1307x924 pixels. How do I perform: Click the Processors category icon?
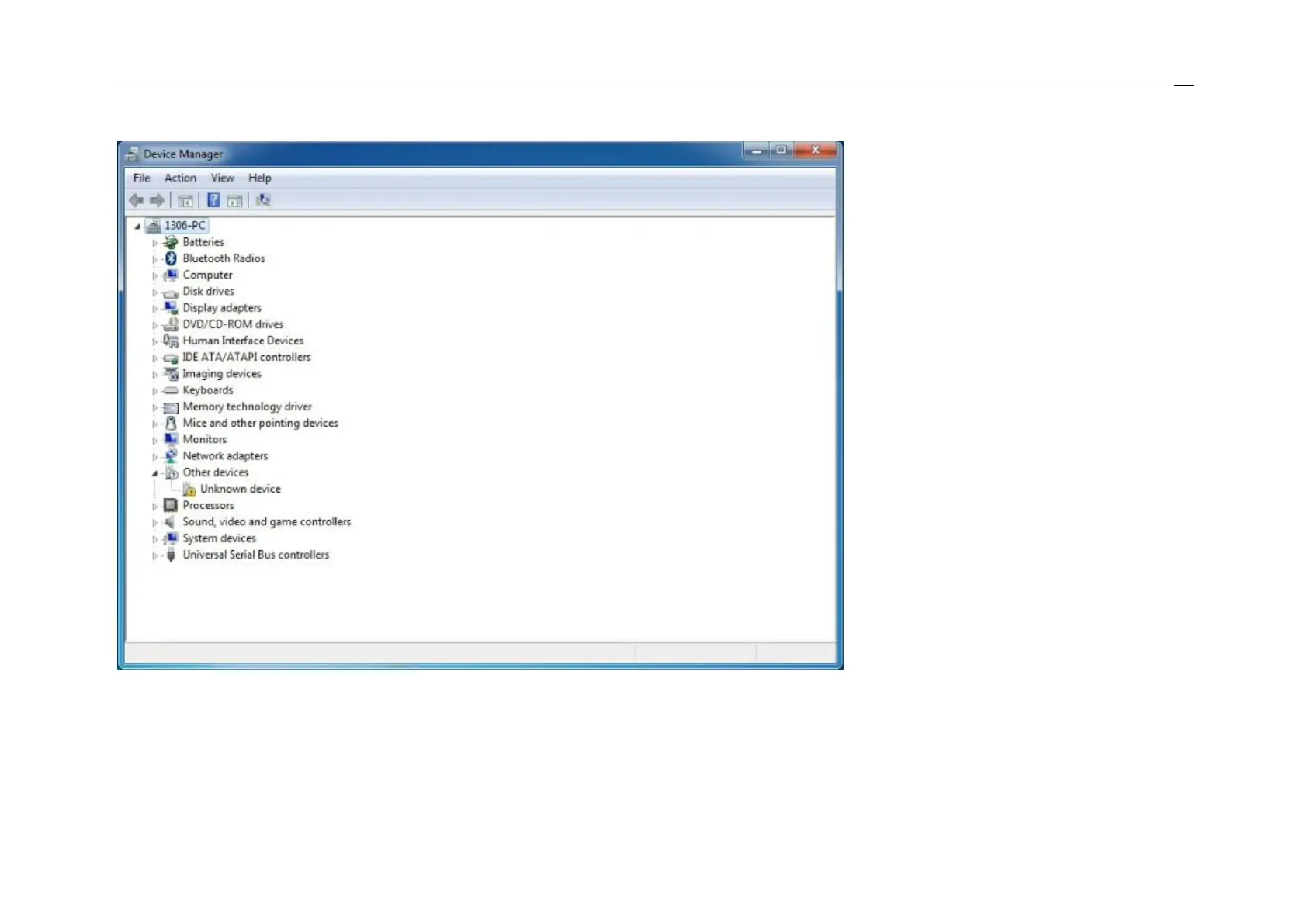171,505
